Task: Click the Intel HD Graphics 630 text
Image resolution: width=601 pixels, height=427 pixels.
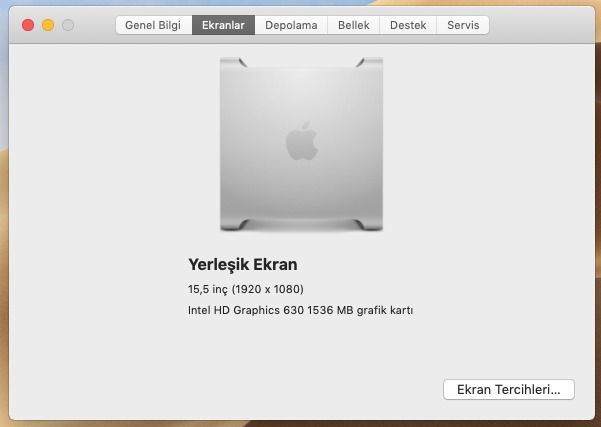Action: 245,310
